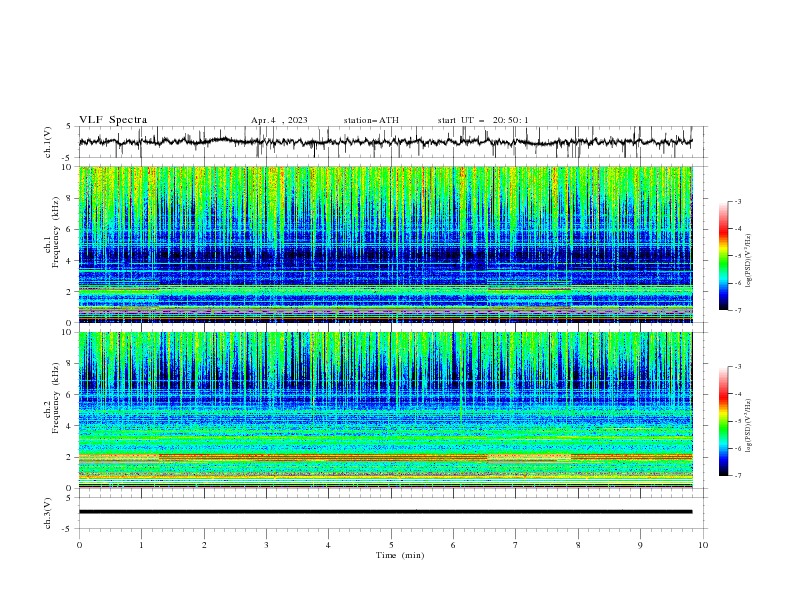Click the "start UT = 20:50: 1" text
Image resolution: width=792 pixels, height=612 pixels.
pyautogui.click(x=483, y=120)
